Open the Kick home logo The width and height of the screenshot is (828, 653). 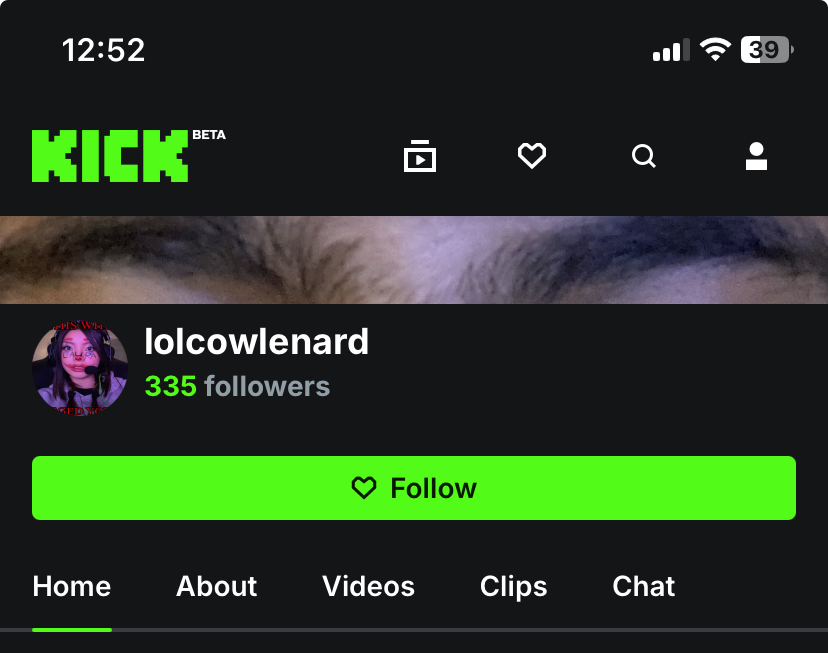[110, 156]
